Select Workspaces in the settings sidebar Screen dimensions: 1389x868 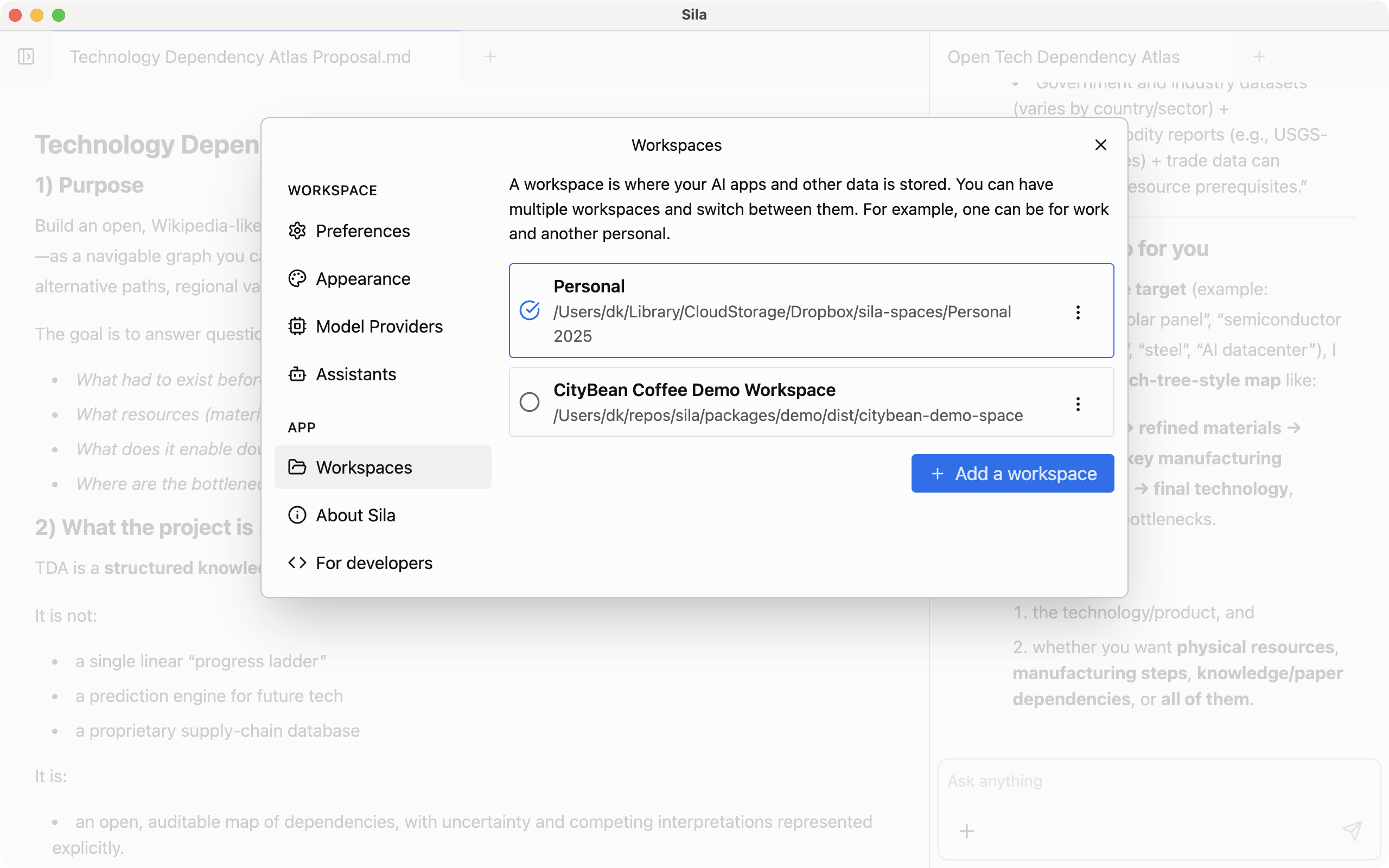point(365,467)
